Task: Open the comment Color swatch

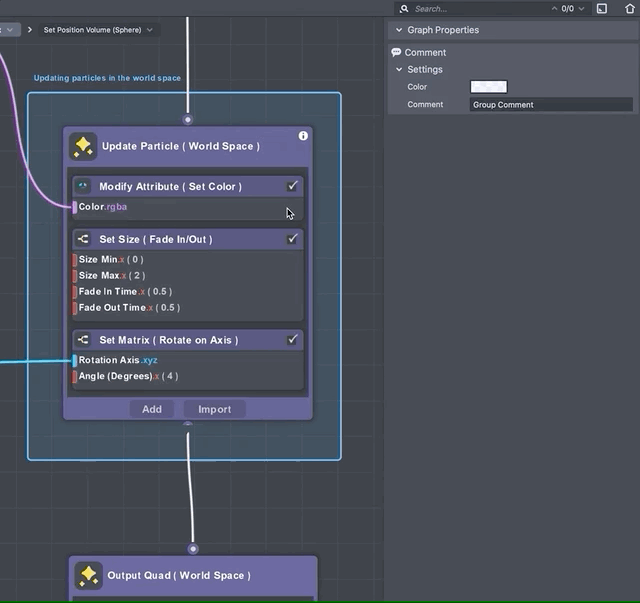Action: [488, 87]
